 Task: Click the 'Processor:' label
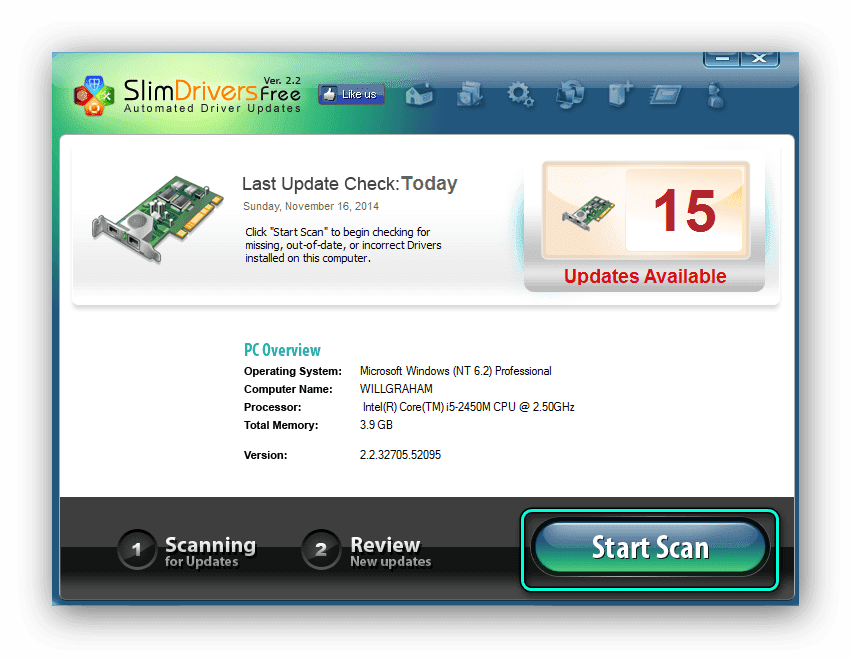272,407
